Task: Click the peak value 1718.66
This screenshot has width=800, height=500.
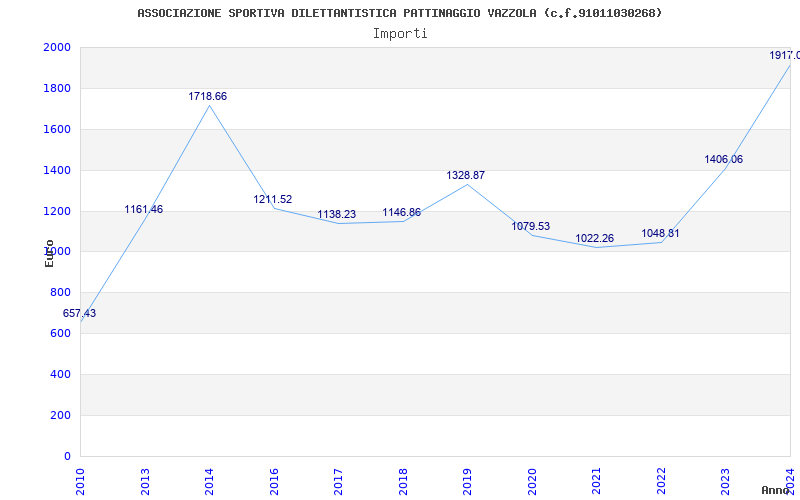Action: (x=208, y=96)
